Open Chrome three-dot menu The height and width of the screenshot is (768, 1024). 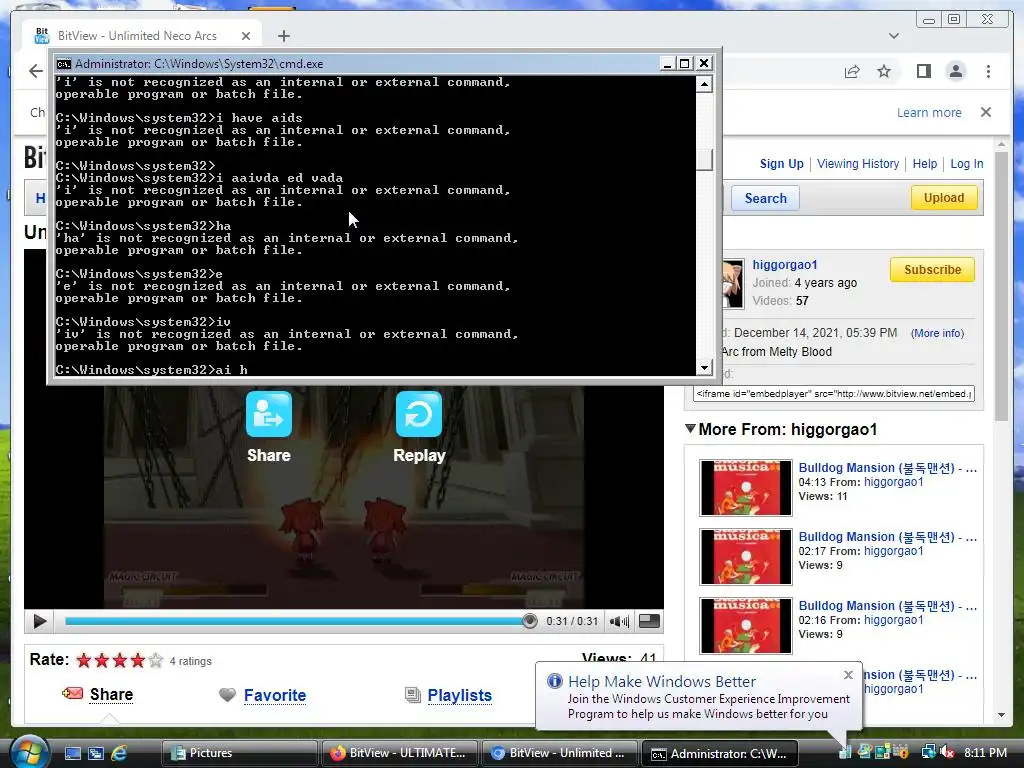(x=988, y=71)
